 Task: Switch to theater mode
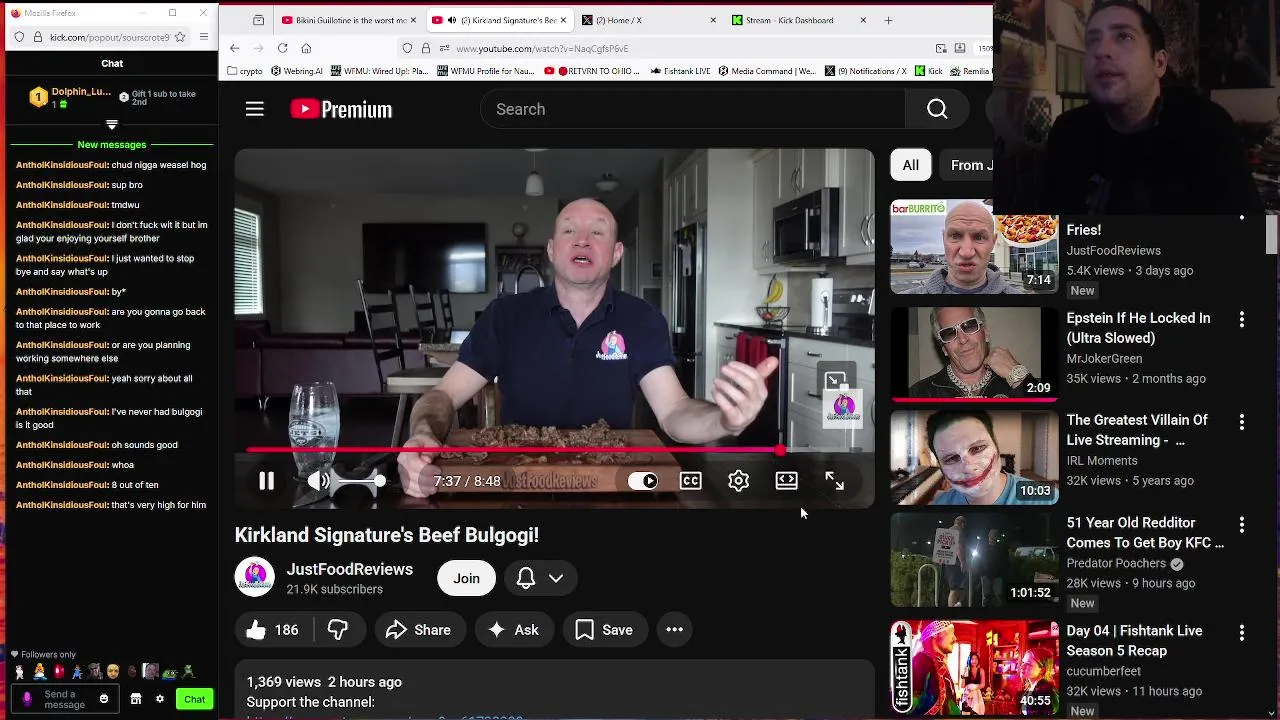point(786,481)
